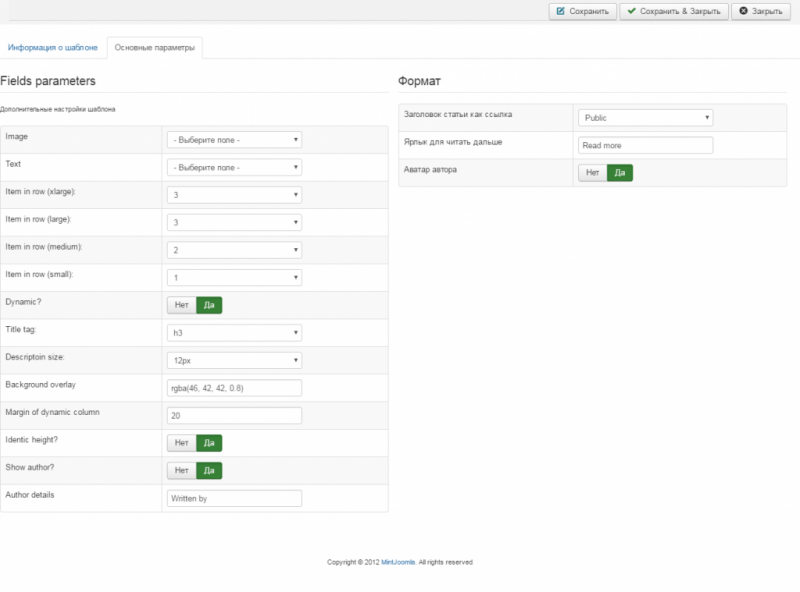Image resolution: width=800 pixels, height=592 pixels.
Task: Disable Show author by clicking Нет
Action: pos(181,470)
